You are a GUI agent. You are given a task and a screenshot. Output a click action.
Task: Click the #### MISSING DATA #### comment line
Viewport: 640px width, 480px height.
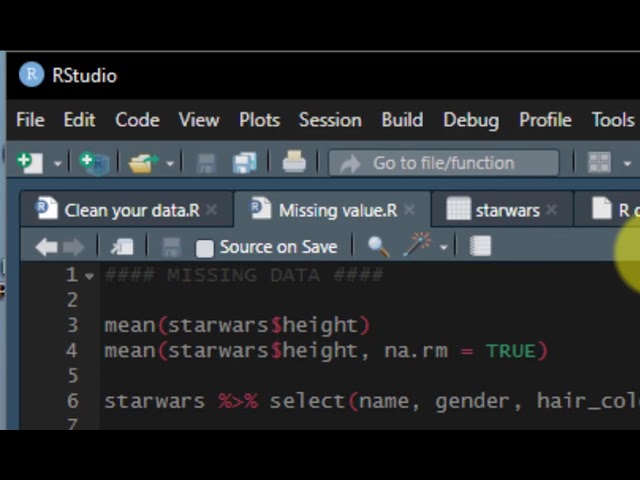pos(244,275)
